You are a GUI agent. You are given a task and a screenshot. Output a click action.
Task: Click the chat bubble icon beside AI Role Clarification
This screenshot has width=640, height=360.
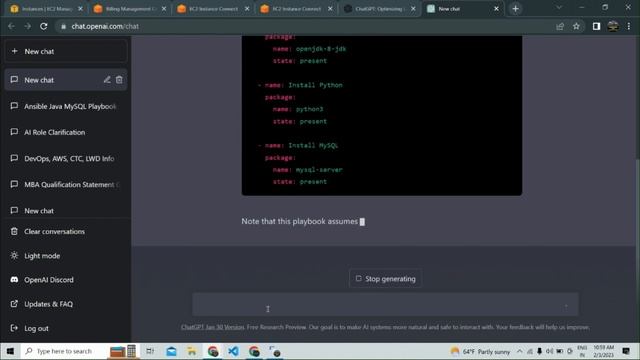tap(14, 132)
